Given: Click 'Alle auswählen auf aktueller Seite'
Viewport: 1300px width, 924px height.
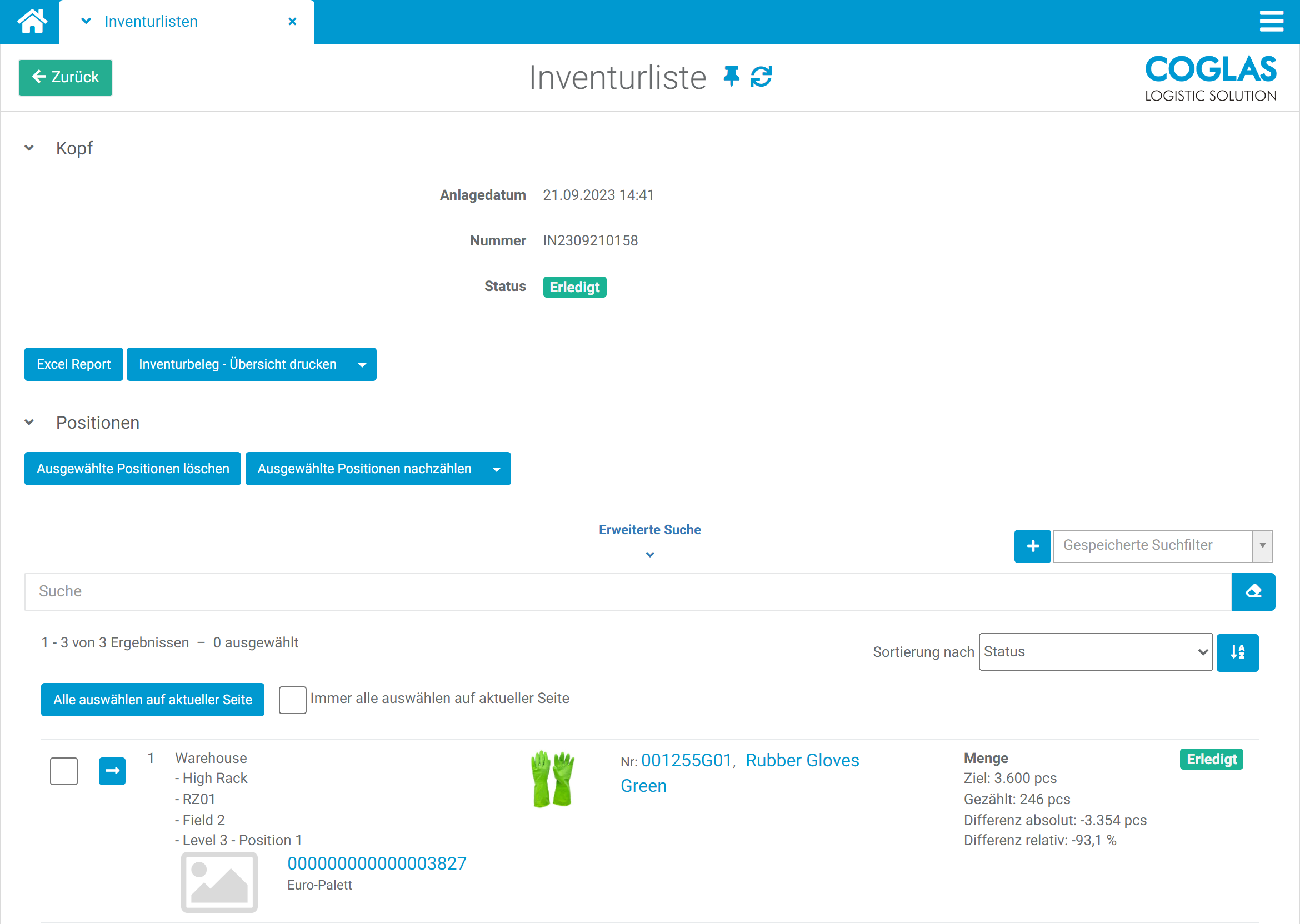Looking at the screenshot, I should click(x=152, y=699).
